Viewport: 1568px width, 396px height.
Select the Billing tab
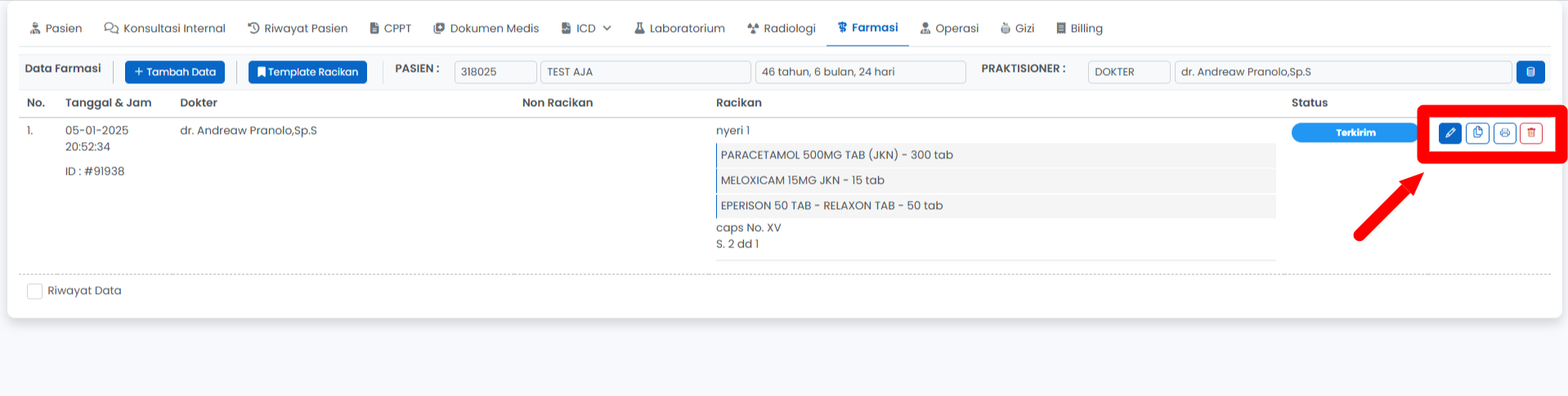[x=1079, y=29]
